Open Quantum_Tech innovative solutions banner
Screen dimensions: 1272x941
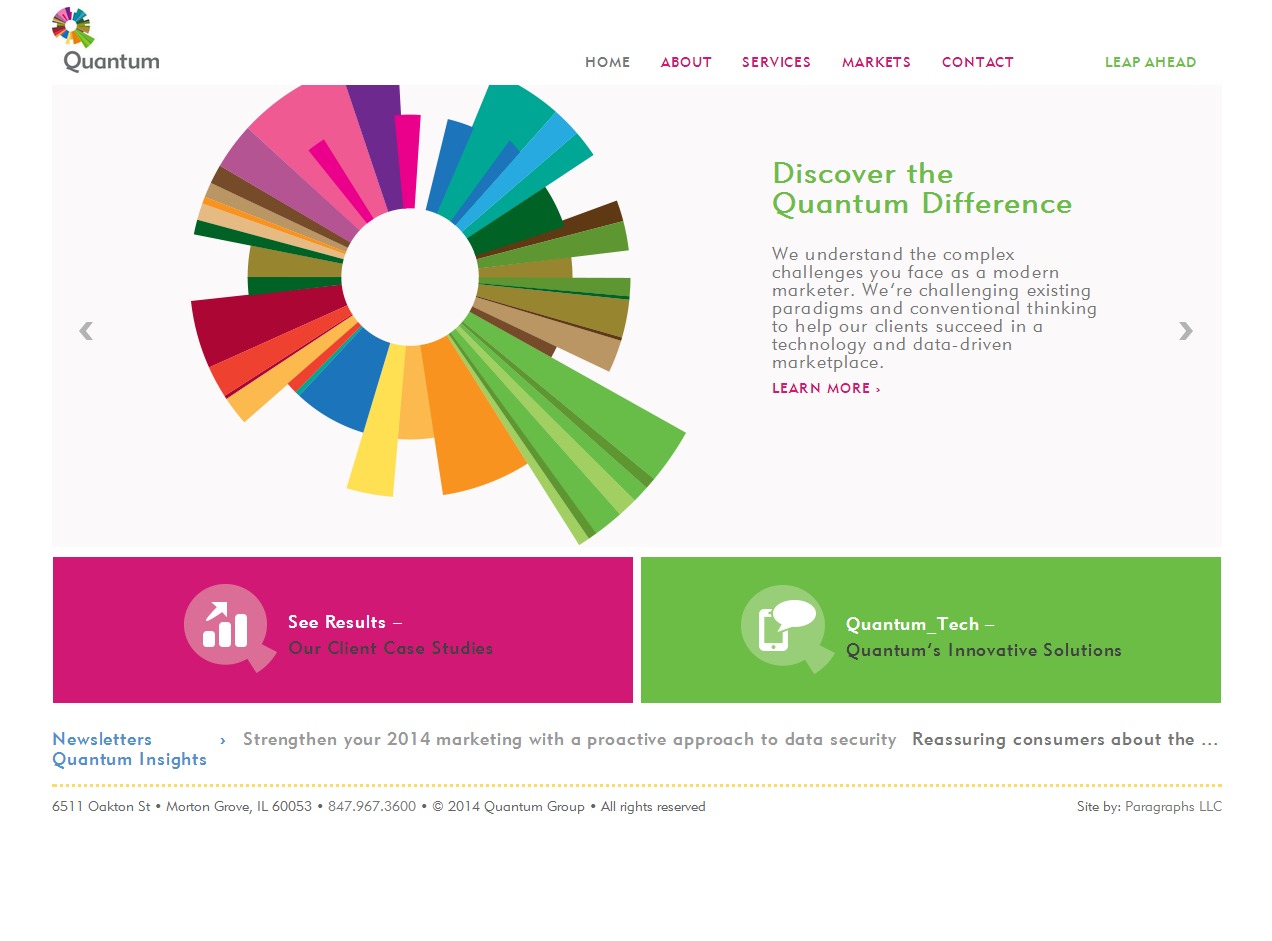(x=983, y=638)
